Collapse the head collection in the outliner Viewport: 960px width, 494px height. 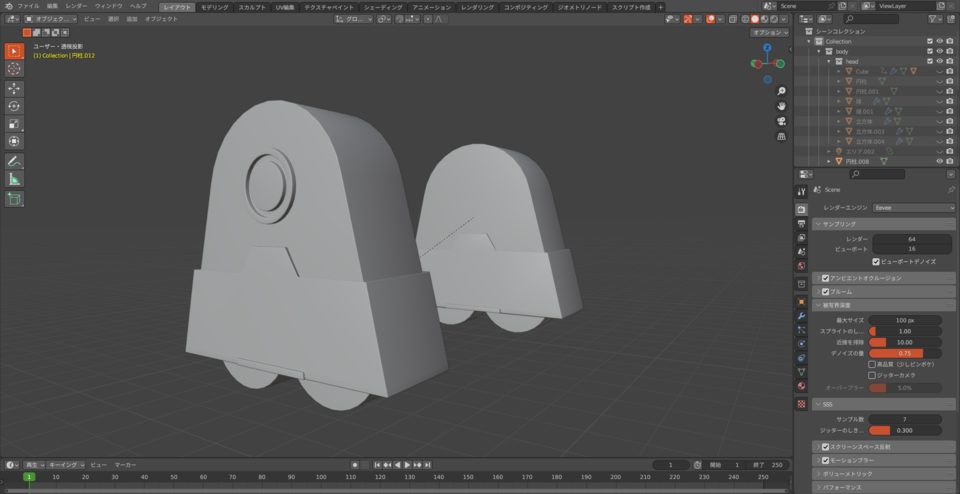829,61
